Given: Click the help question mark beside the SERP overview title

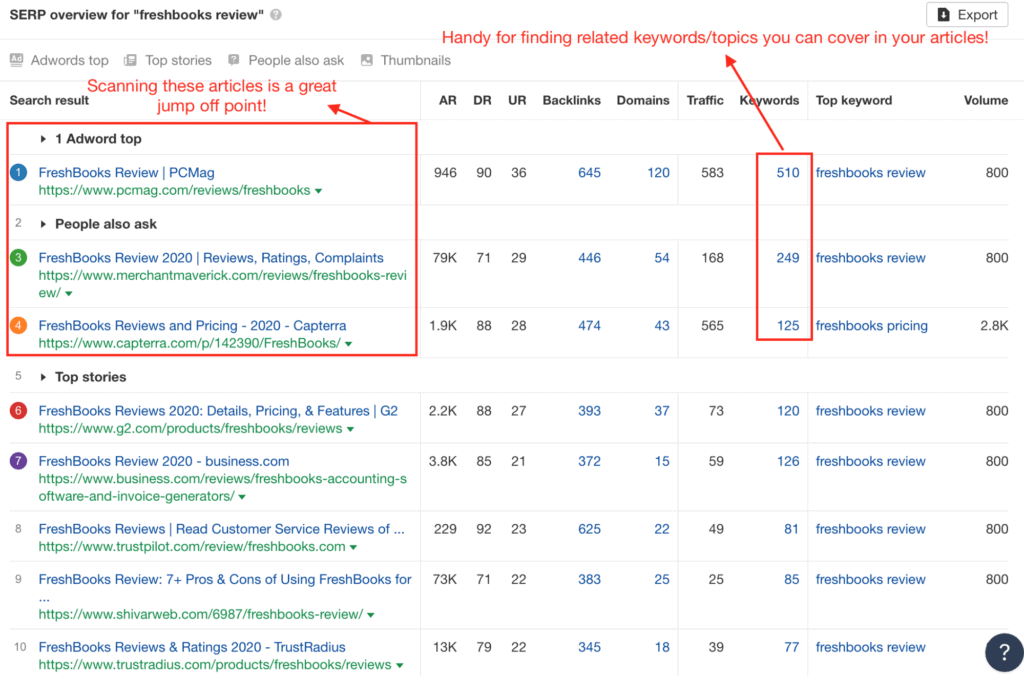Looking at the screenshot, I should 276,15.
